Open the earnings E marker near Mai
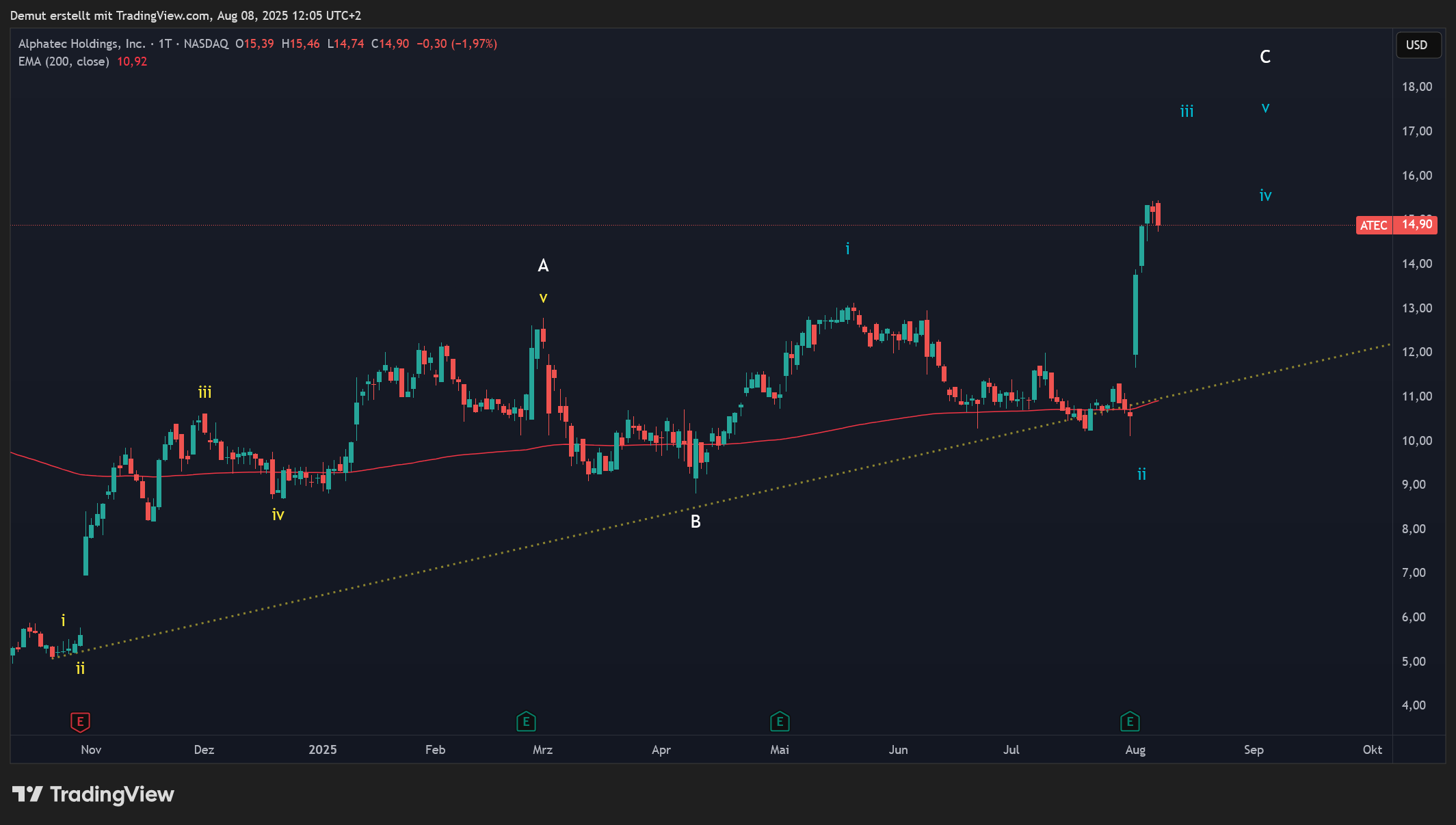The image size is (1456, 825). 780,721
